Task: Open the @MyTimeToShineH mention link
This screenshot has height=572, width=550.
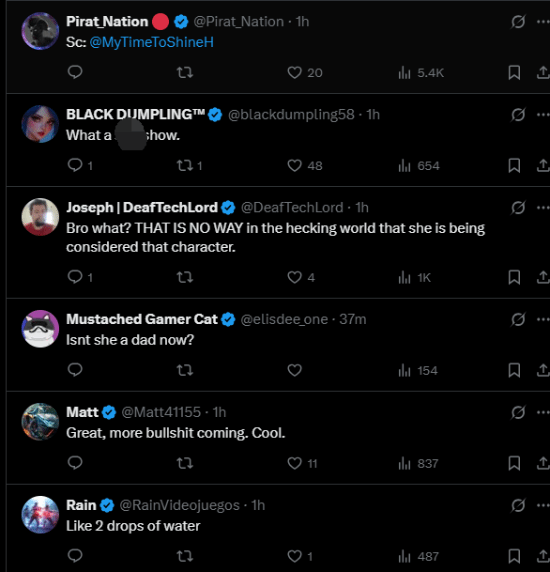Action: pos(151,42)
